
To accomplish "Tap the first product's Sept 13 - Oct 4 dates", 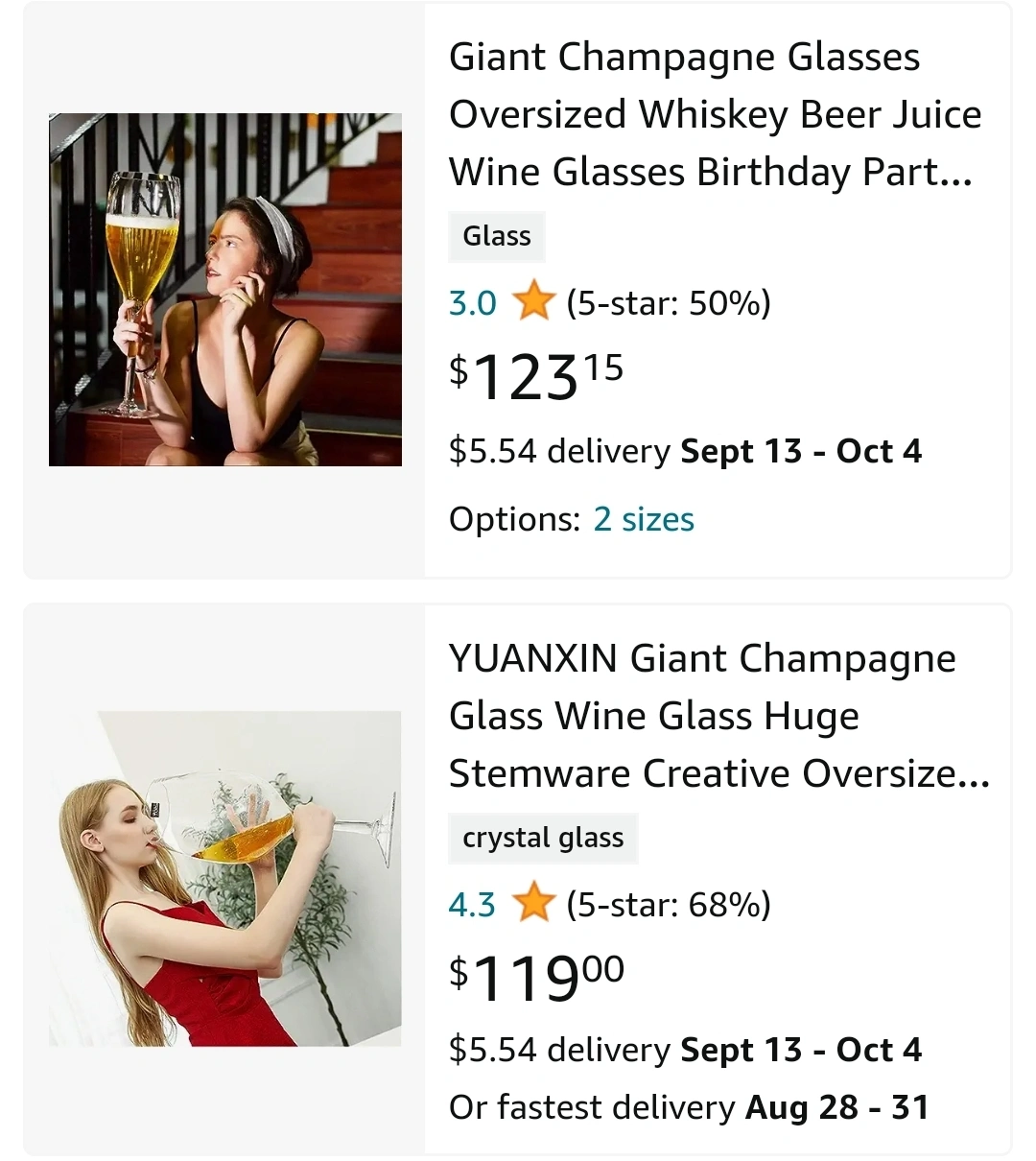I will pyautogui.click(x=801, y=451).
